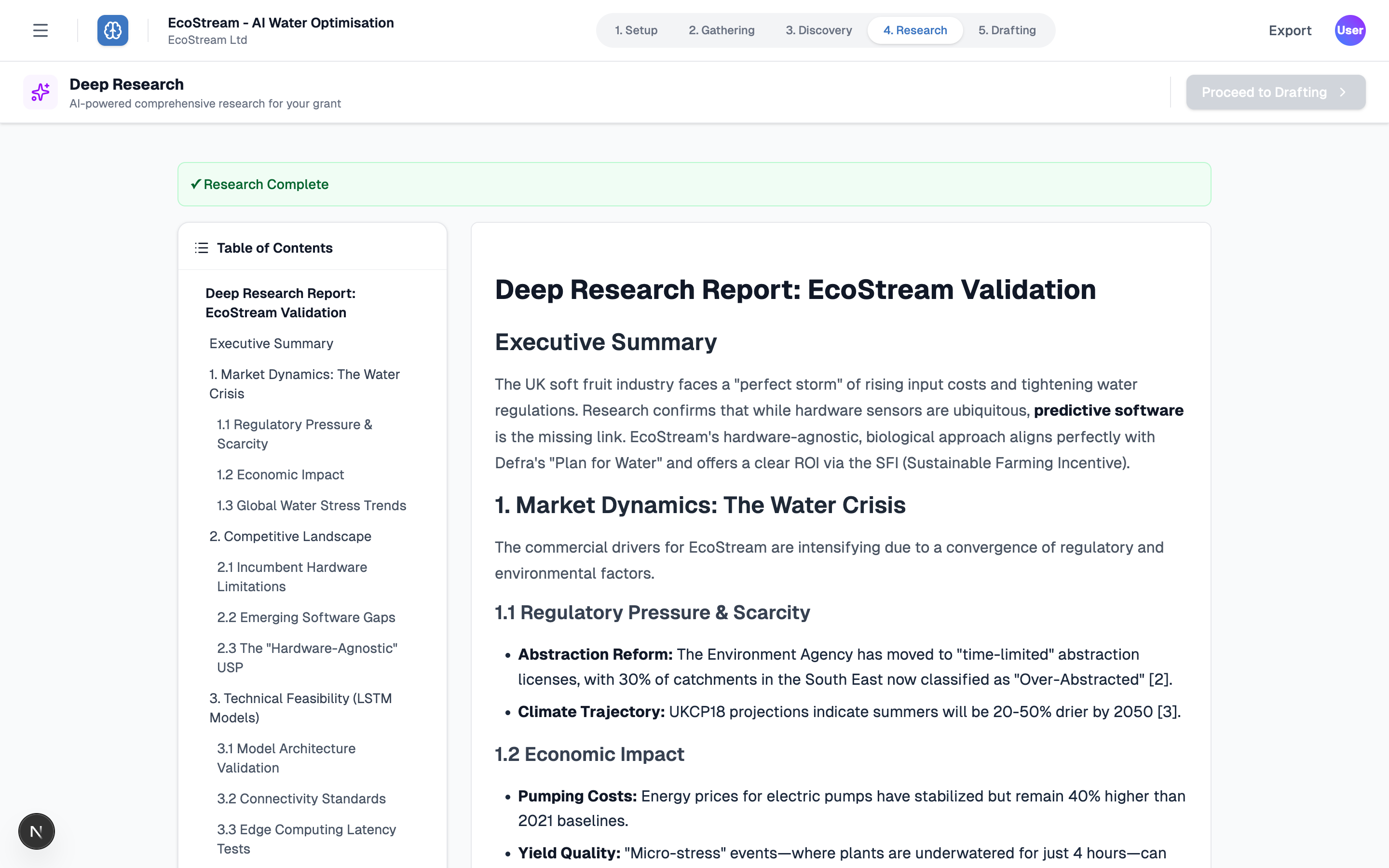Navigate to 1.2 Economic Impact entry
This screenshot has height=868, width=1389.
coord(280,475)
